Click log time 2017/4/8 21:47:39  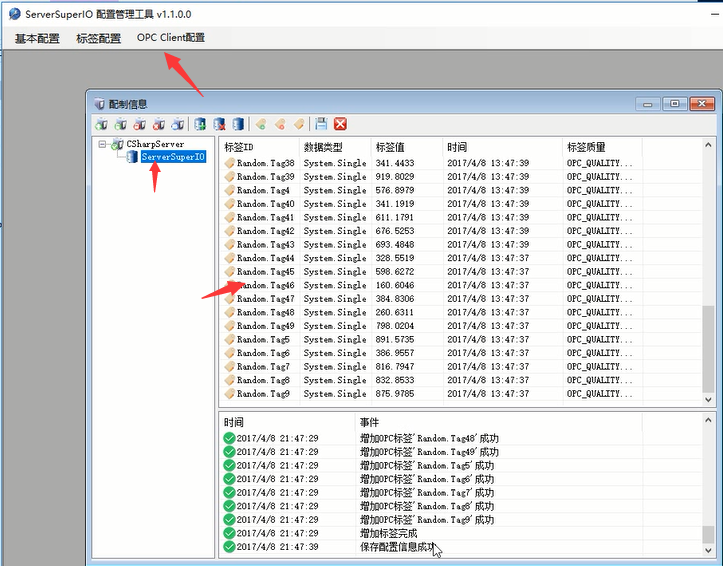[278, 547]
